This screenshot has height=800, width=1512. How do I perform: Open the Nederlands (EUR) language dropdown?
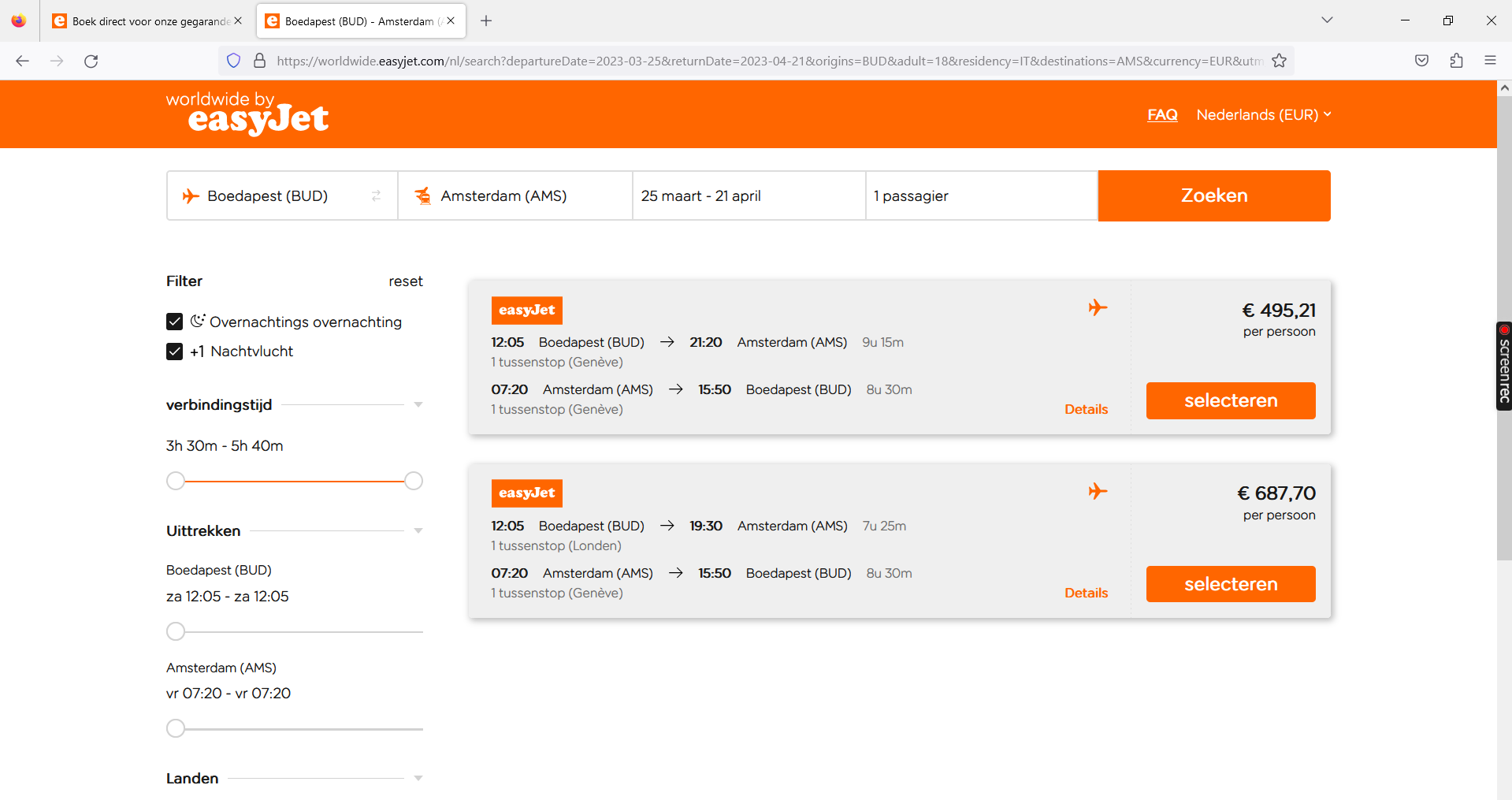pyautogui.click(x=1263, y=114)
